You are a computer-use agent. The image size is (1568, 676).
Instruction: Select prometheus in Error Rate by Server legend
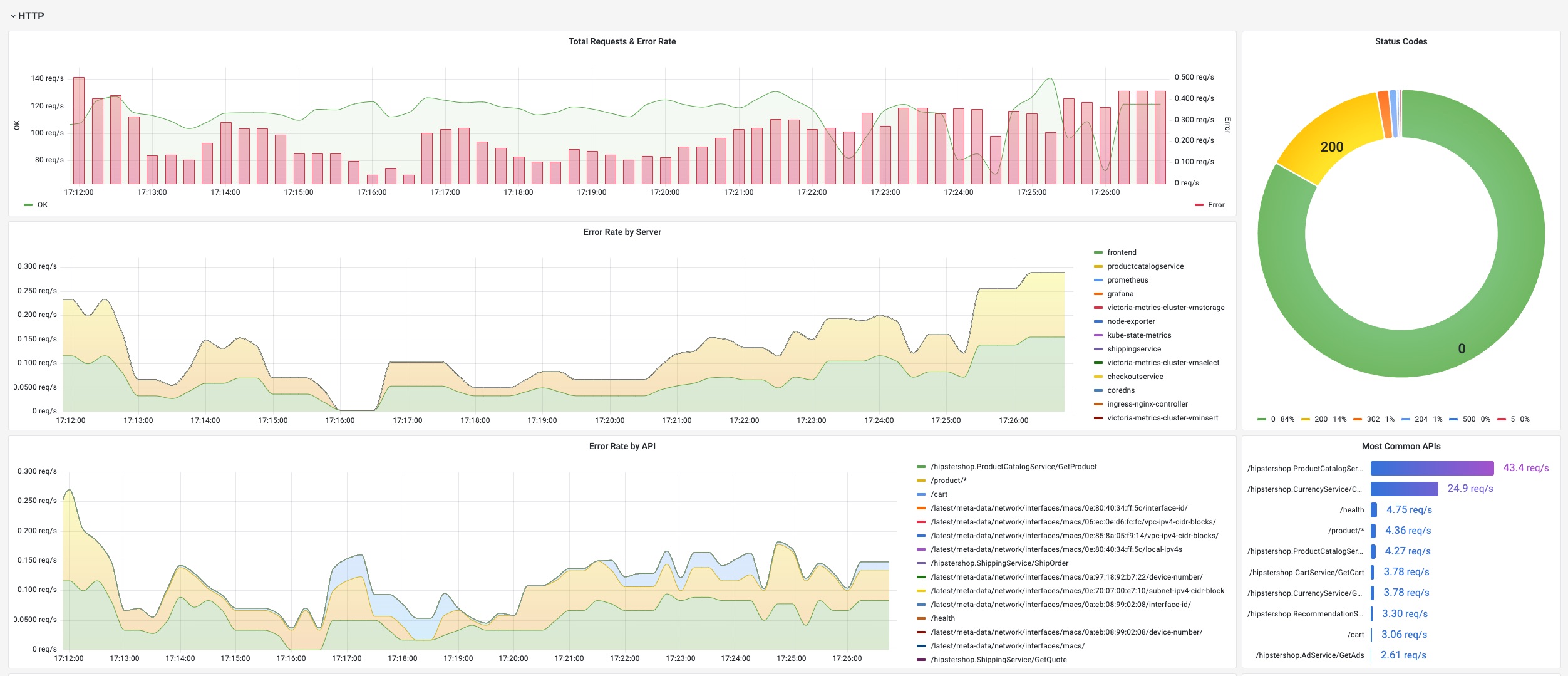(1127, 280)
